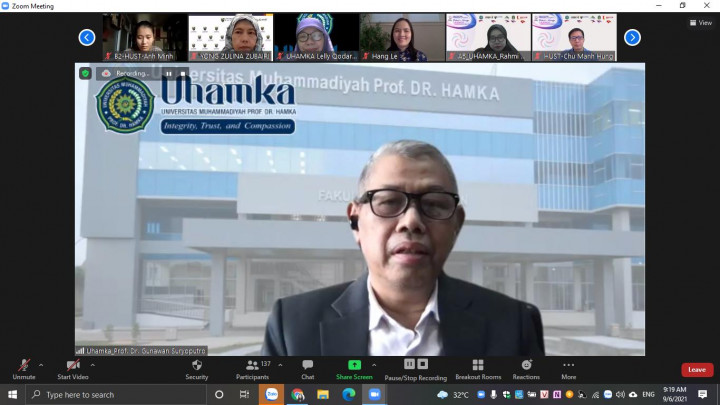720x405 pixels.
Task: Open the volume speaker tray icon
Action: (x=620, y=394)
